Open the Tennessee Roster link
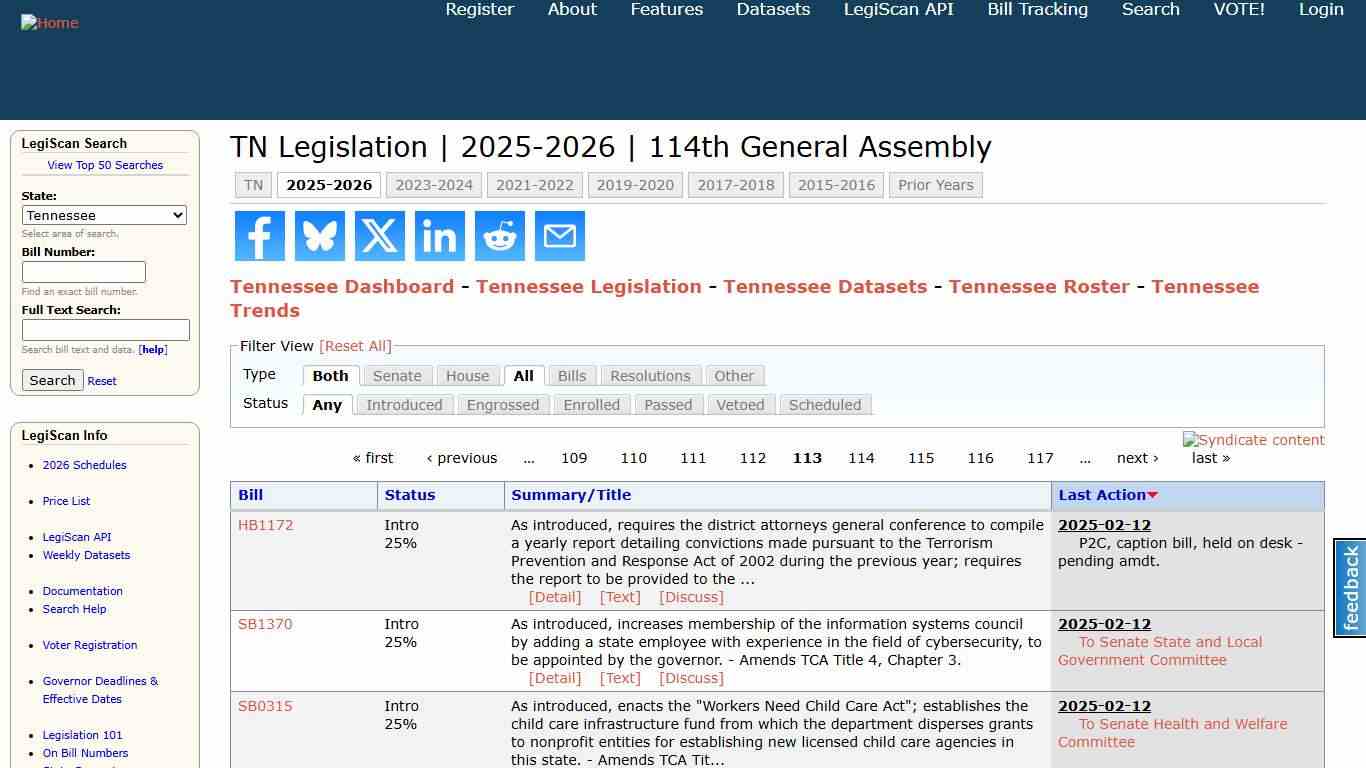1366x768 pixels. click(1039, 286)
